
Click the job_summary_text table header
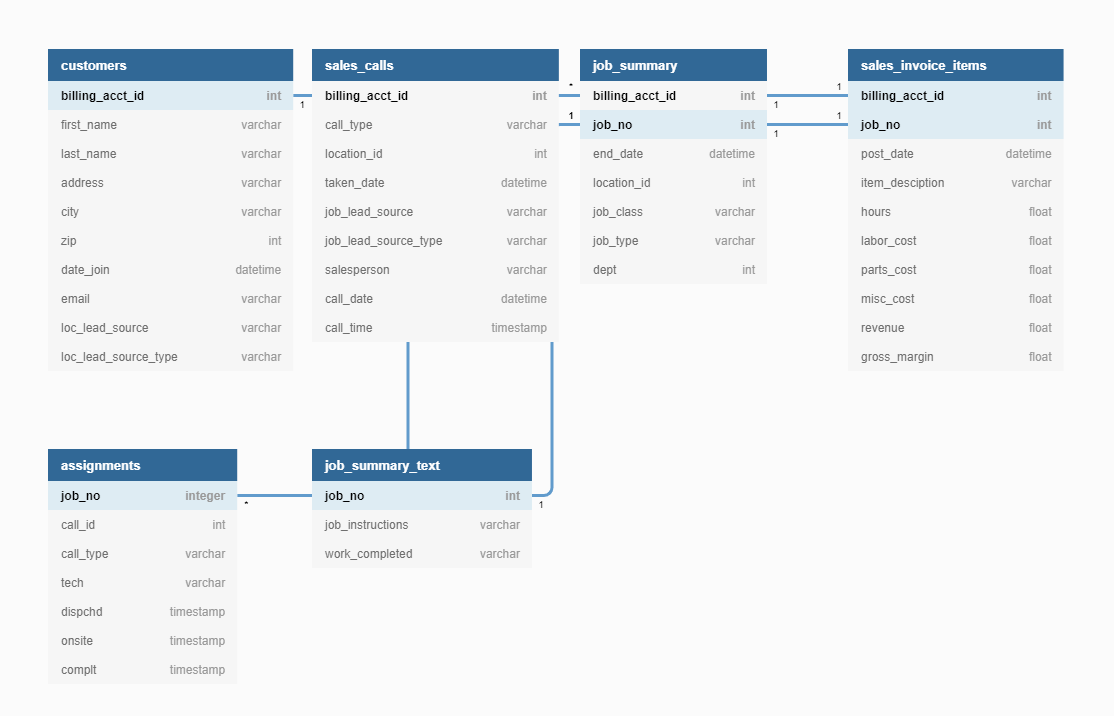coord(421,465)
